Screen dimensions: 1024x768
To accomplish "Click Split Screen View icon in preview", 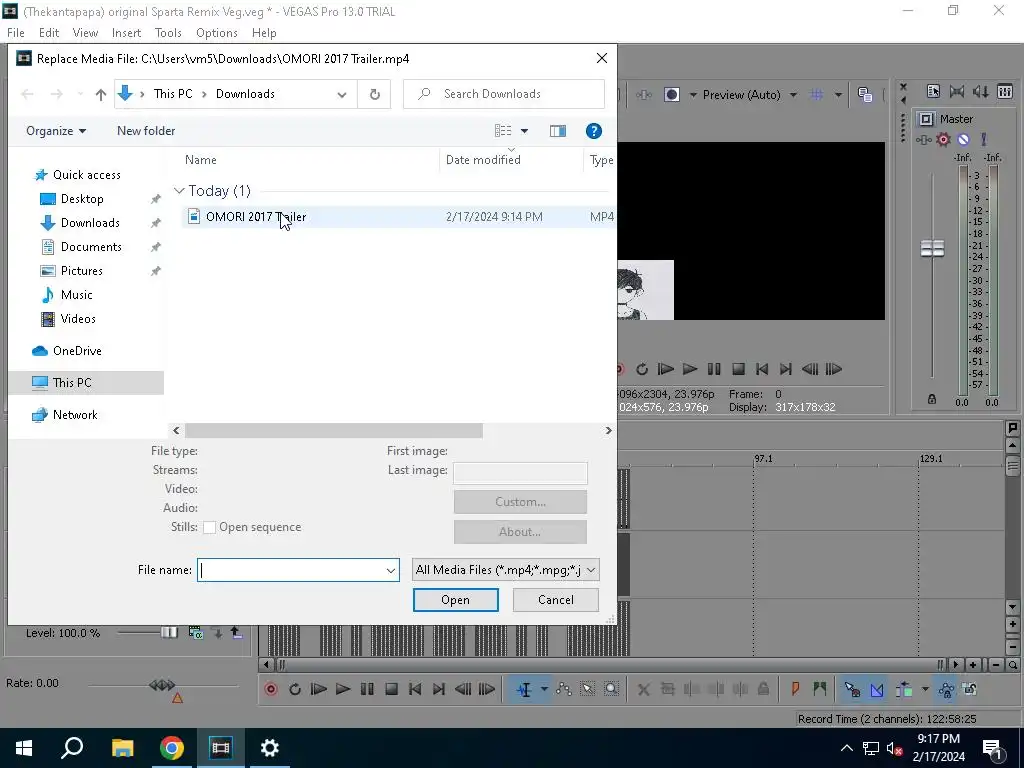I will click(x=671, y=95).
